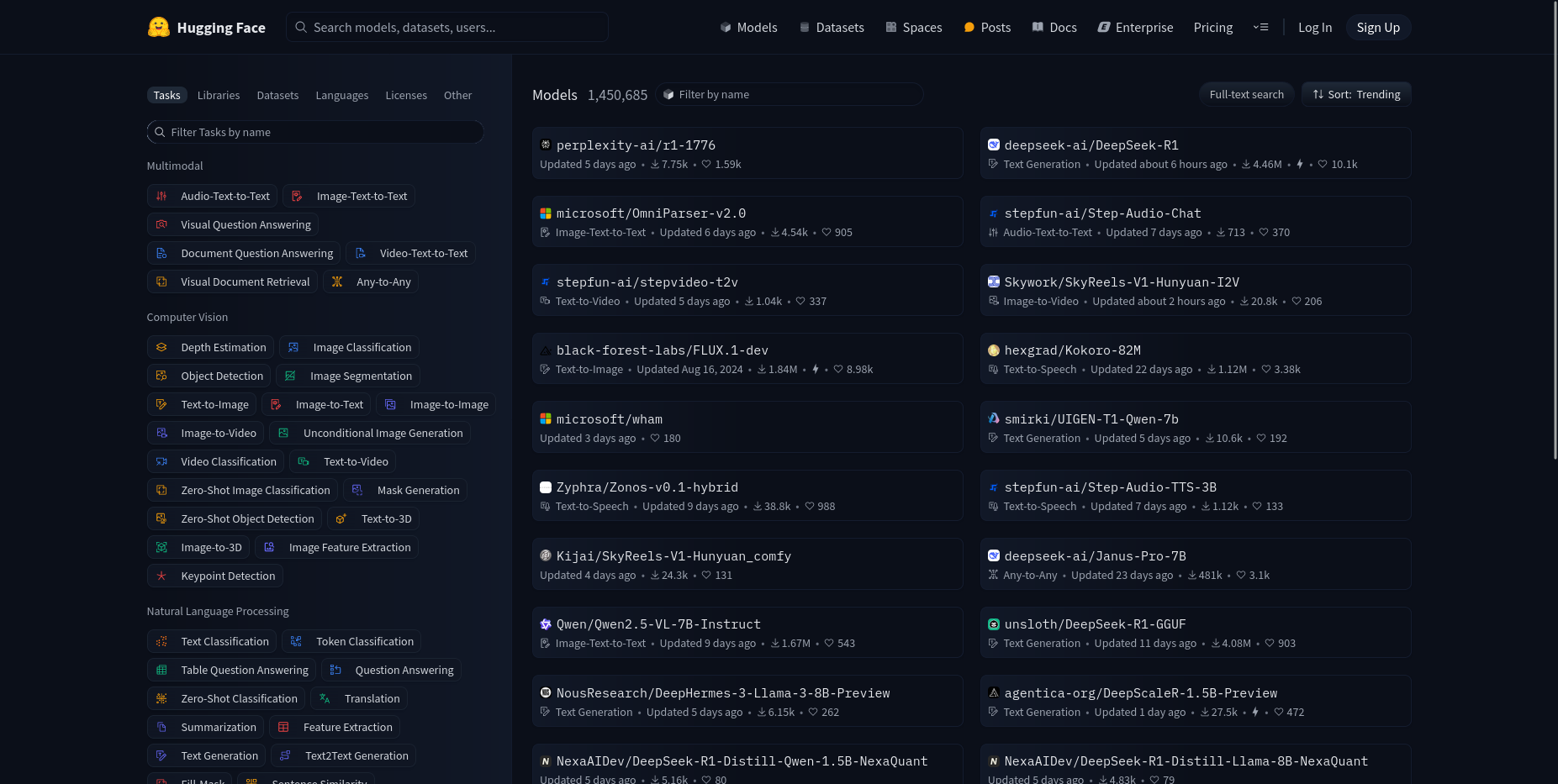Click the Text-to-3D task icon
The width and height of the screenshot is (1558, 784).
click(x=341, y=518)
